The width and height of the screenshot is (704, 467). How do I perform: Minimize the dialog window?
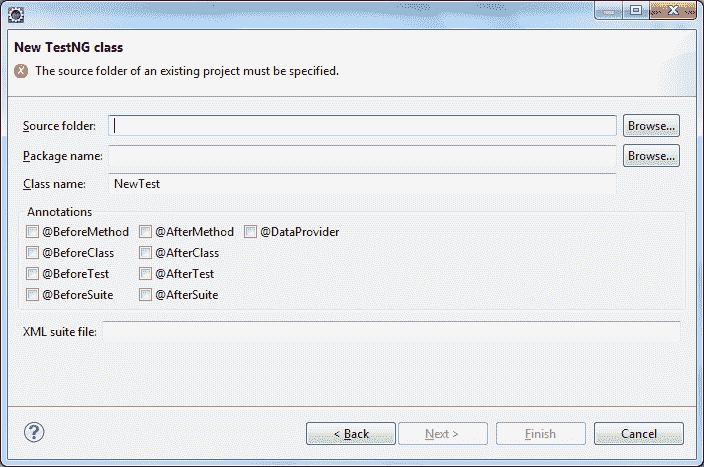pos(609,10)
